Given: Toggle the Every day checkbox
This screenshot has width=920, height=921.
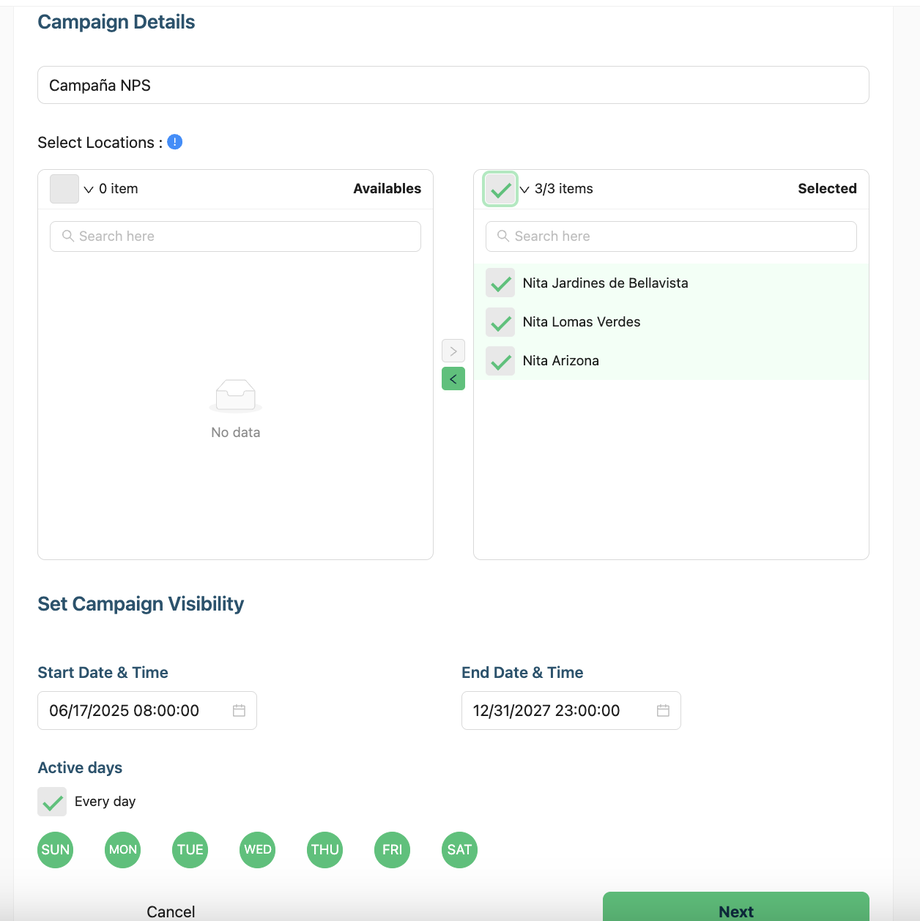Looking at the screenshot, I should click(x=52, y=801).
